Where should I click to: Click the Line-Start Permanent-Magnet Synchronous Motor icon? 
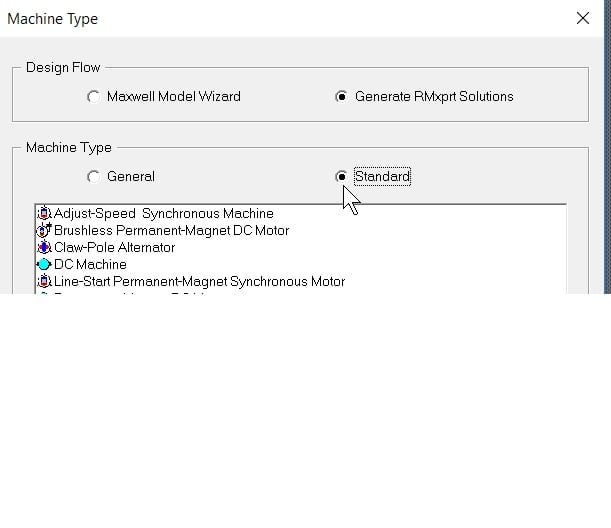point(44,281)
